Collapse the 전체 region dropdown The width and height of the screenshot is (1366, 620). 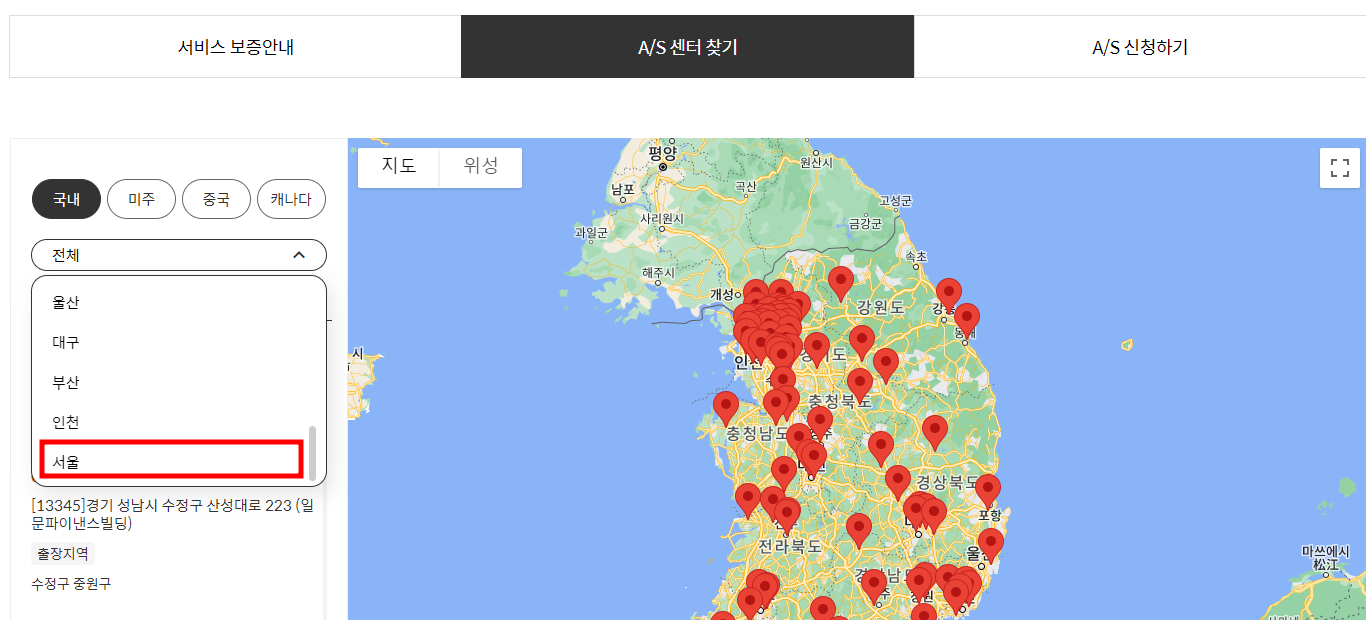(179, 255)
